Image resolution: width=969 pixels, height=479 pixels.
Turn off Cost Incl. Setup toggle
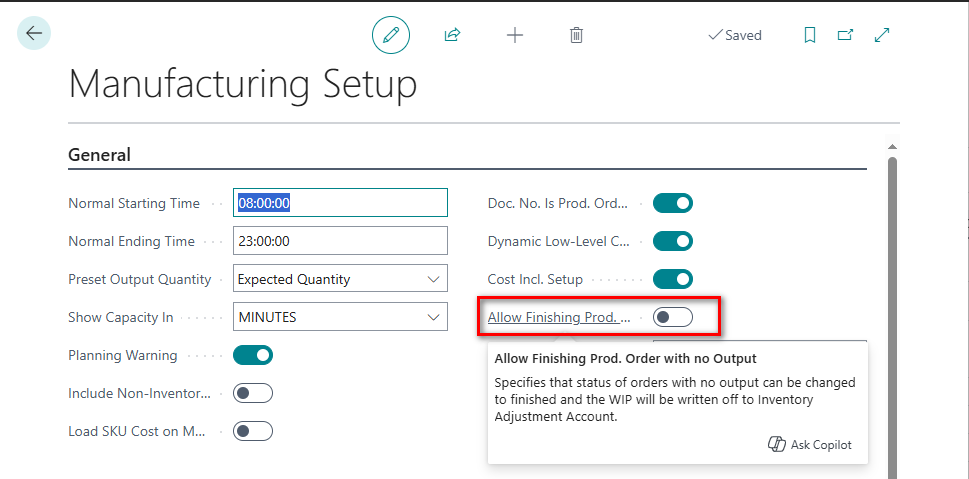click(x=672, y=279)
